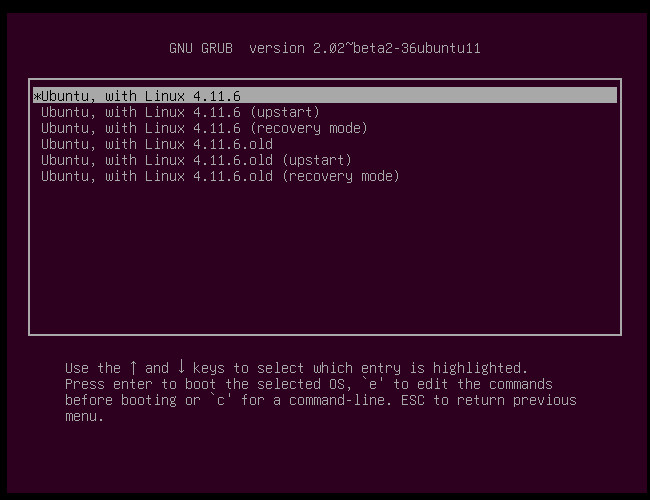The width and height of the screenshot is (650, 500).
Task: Select Ubuntu with Linux 4.11.6.old entry
Action: coord(157,144)
